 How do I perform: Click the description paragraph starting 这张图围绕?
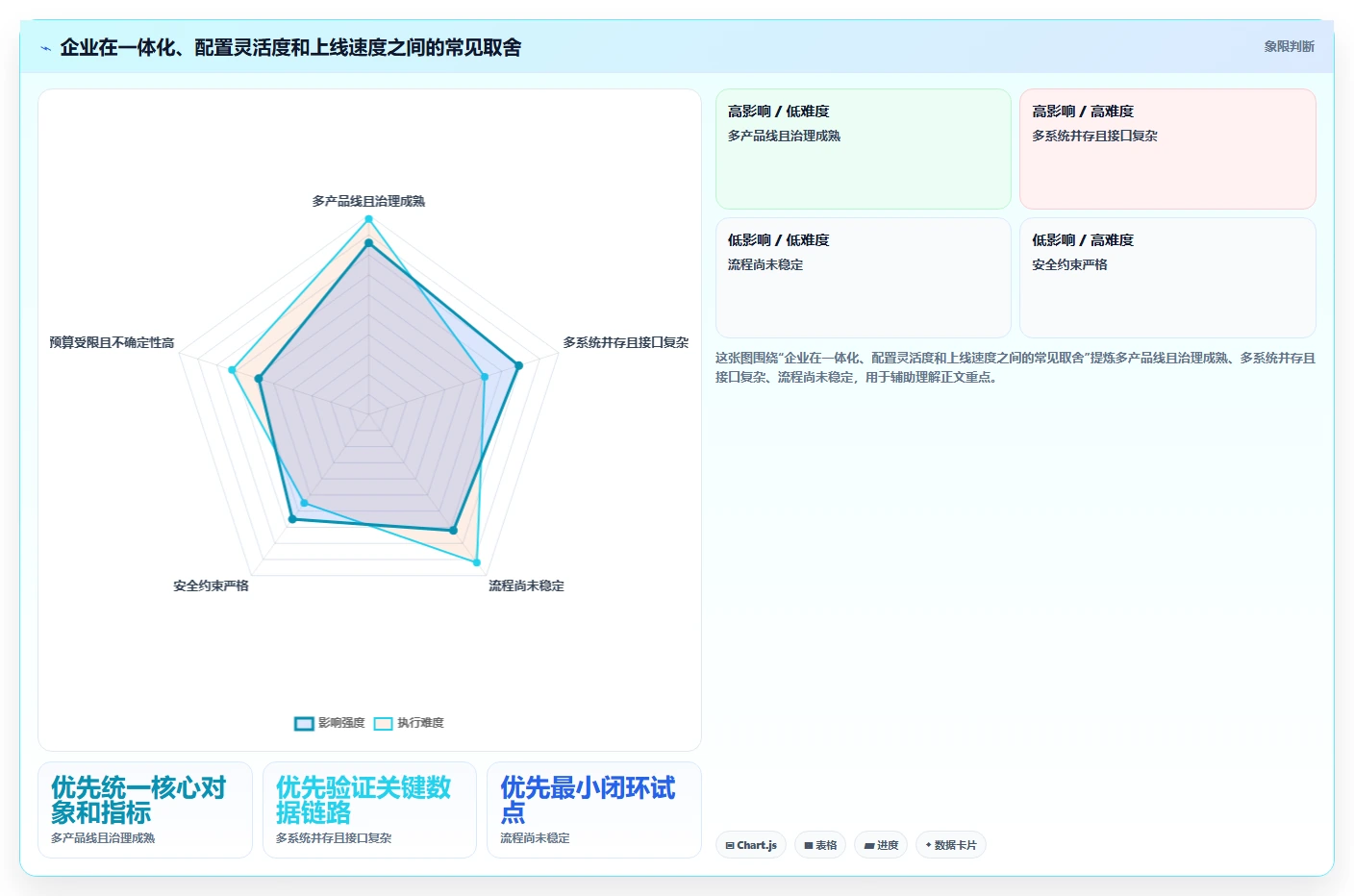pos(1015,367)
